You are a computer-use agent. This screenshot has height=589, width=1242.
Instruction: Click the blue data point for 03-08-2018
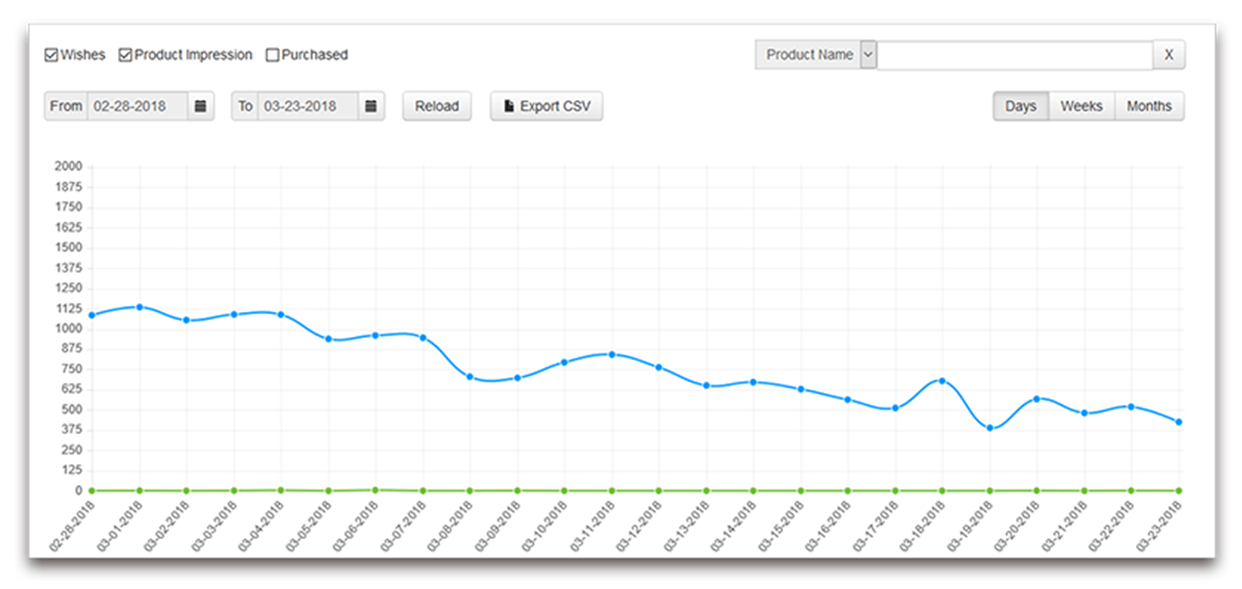470,377
